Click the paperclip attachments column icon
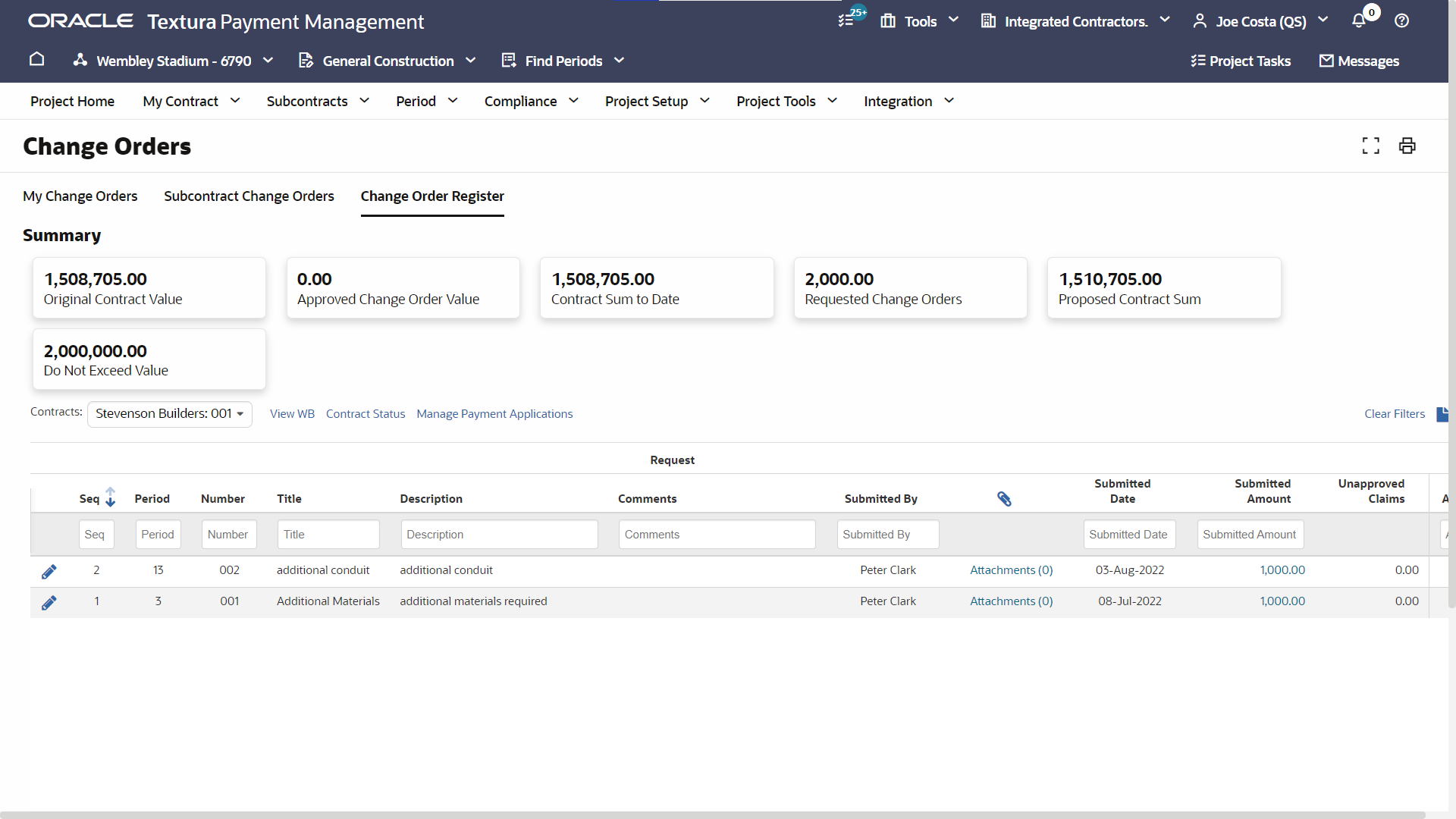The image size is (1456, 819). pyautogui.click(x=1004, y=499)
